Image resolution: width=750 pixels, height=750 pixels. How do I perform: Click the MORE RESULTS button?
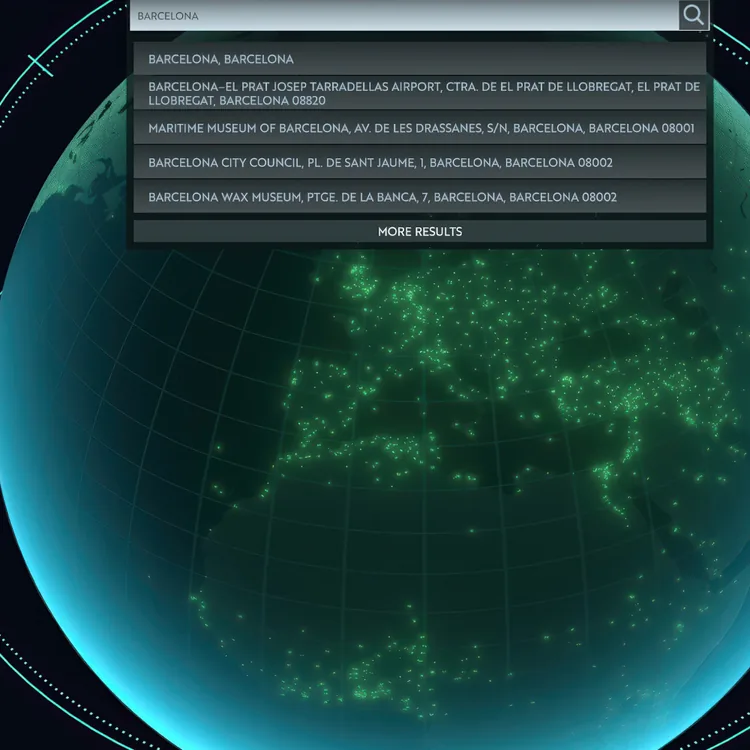point(420,232)
